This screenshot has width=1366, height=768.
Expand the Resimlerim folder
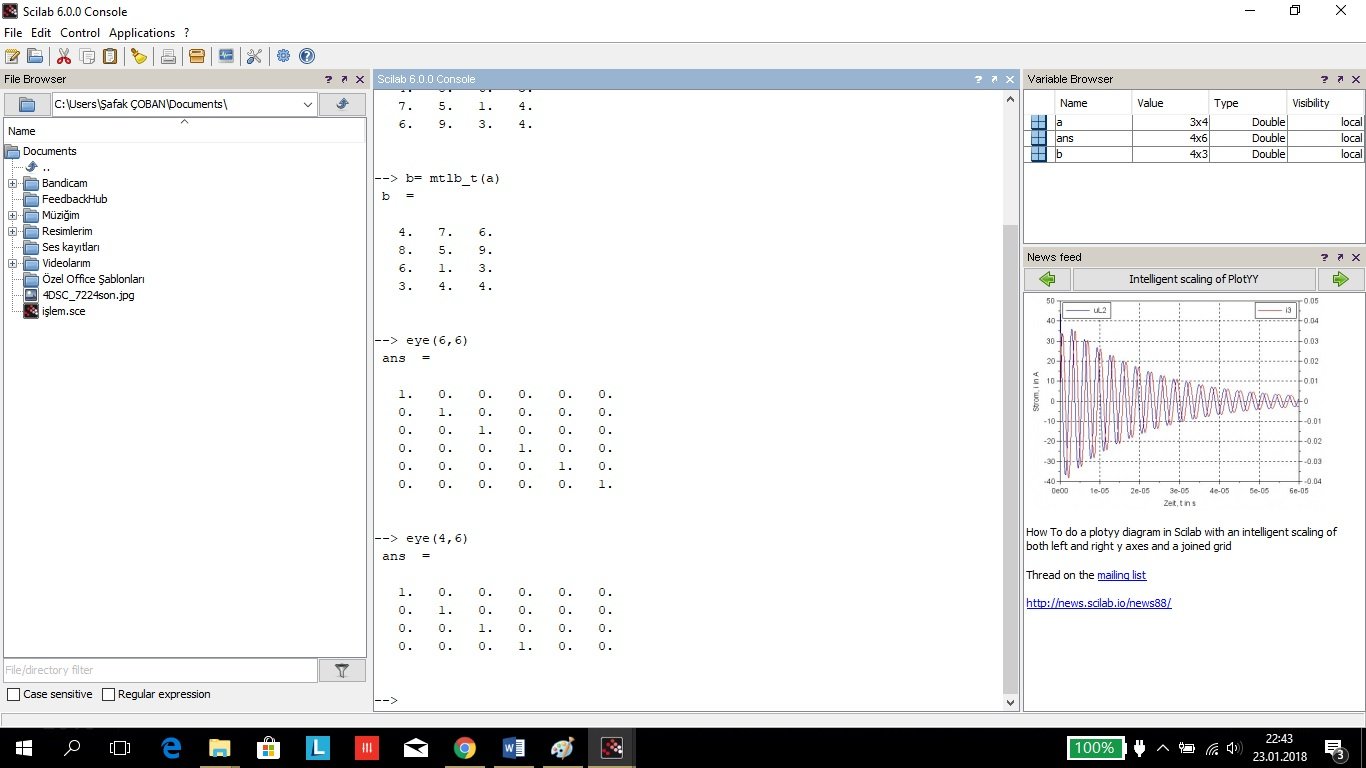(12, 231)
